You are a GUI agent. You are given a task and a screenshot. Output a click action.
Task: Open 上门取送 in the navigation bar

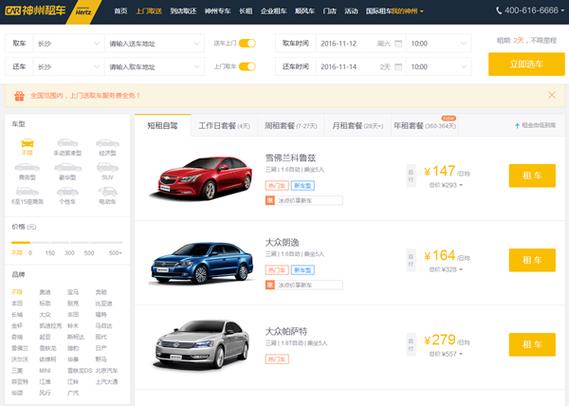pyautogui.click(x=149, y=11)
